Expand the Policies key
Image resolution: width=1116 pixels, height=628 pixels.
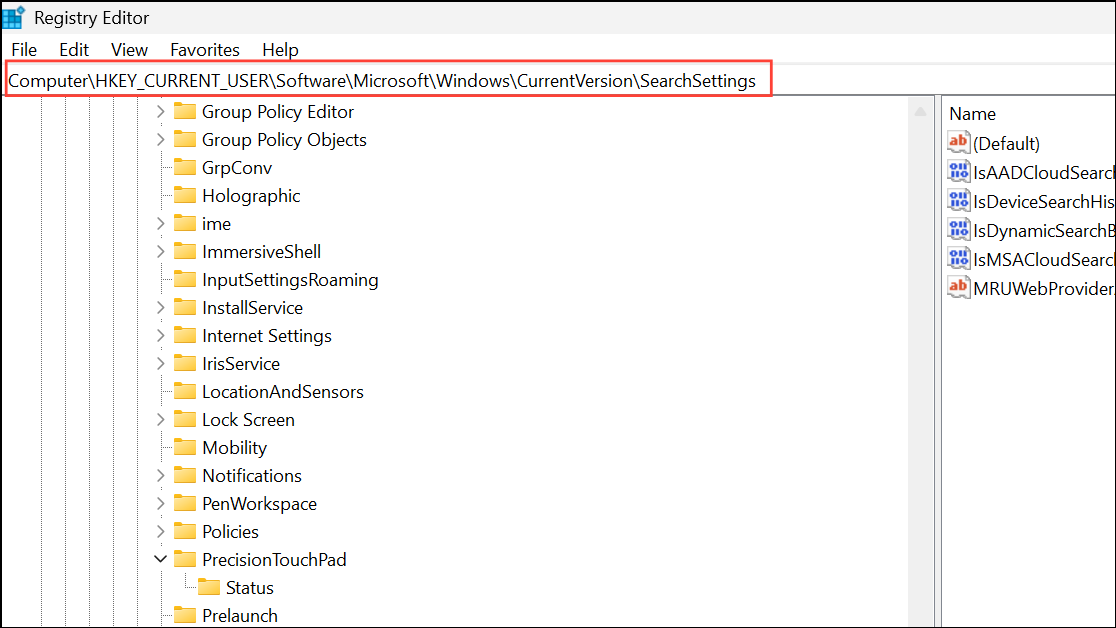click(x=161, y=532)
